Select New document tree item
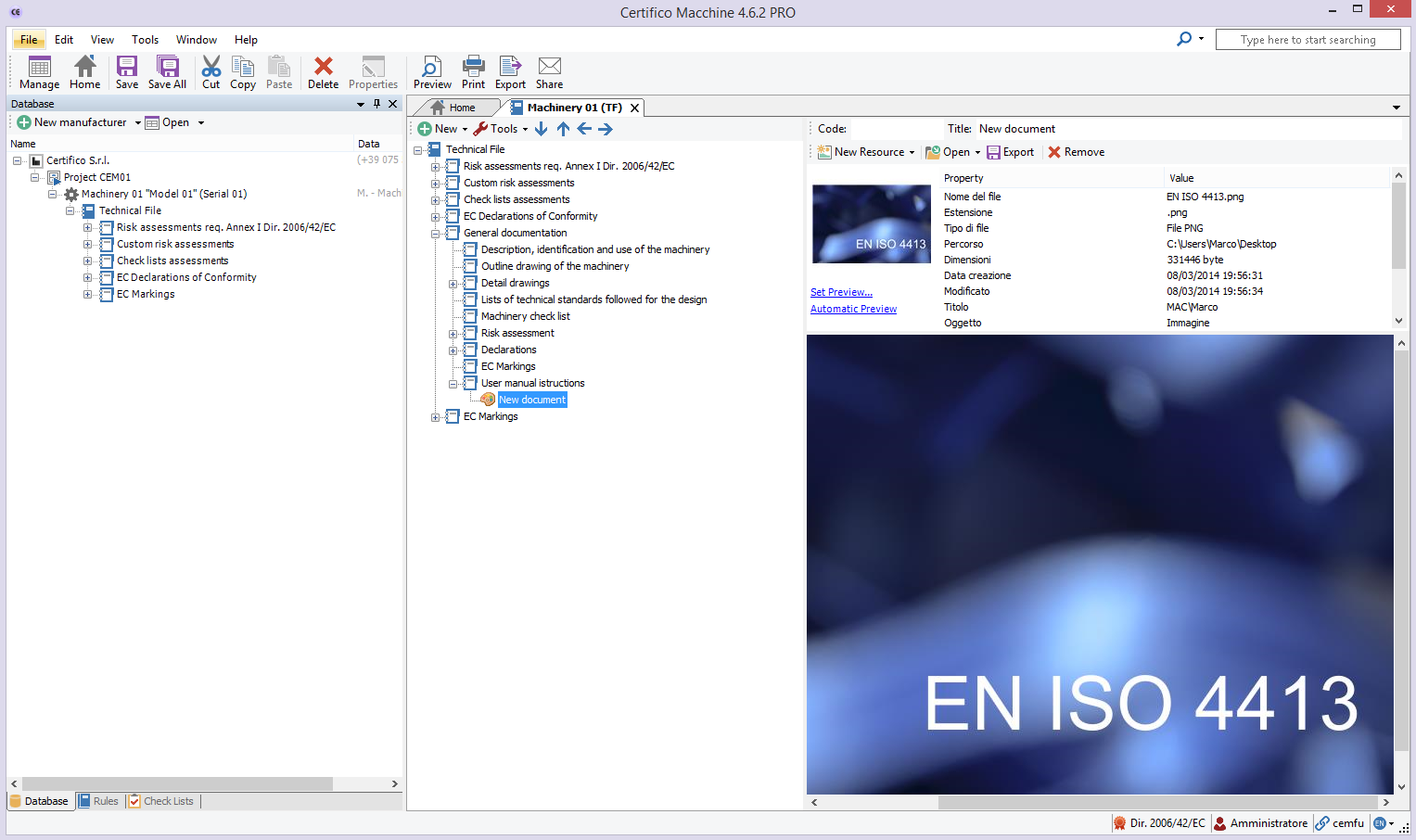The height and width of the screenshot is (840, 1416). [531, 400]
